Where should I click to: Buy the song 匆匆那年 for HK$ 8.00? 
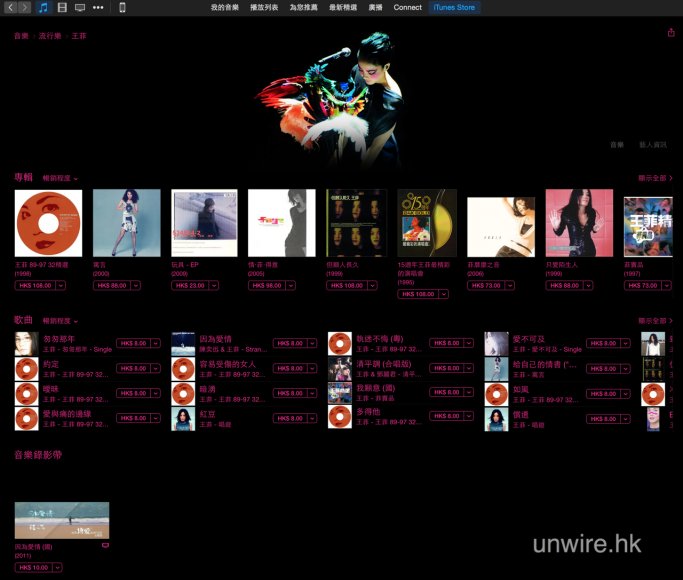[133, 343]
